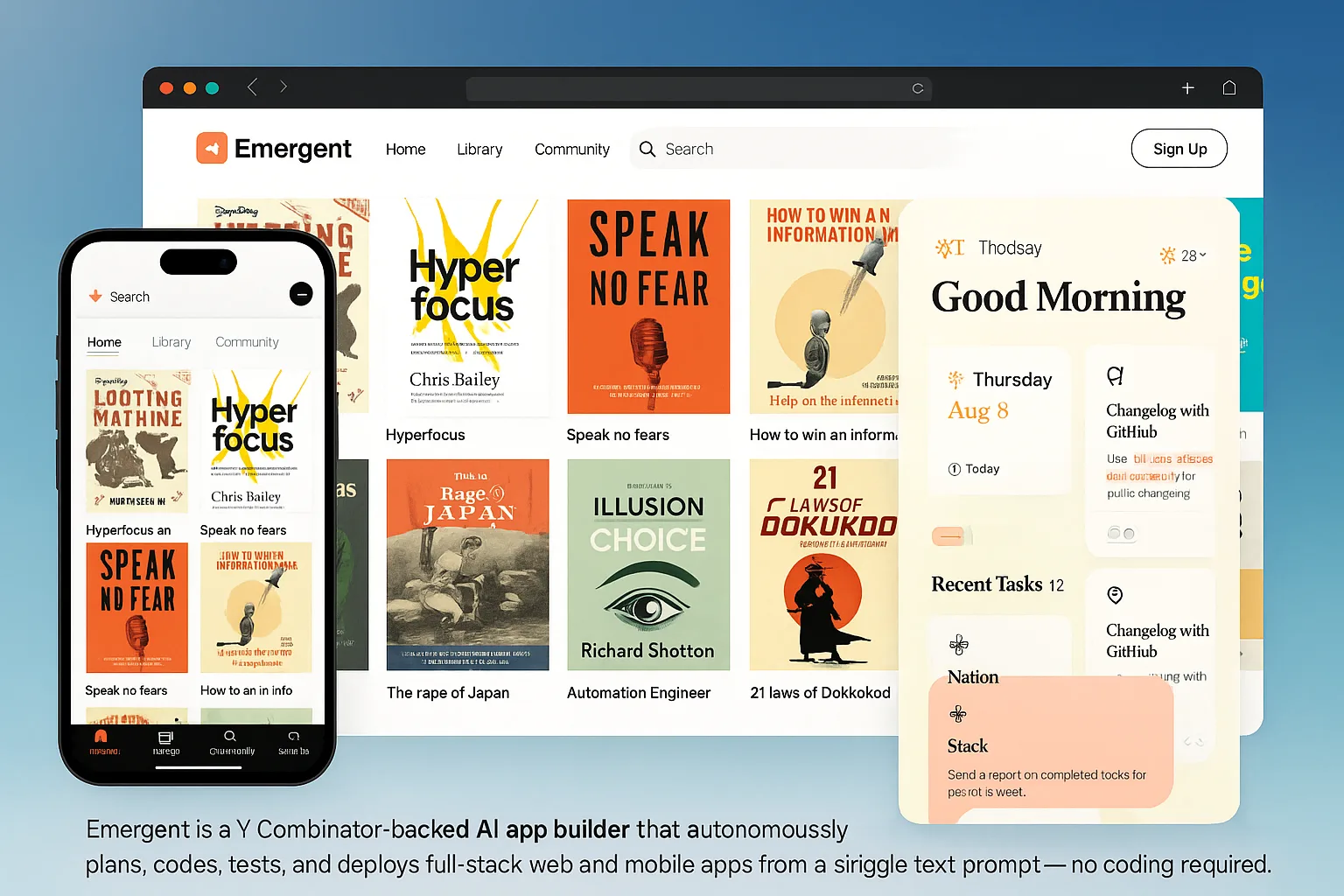Tap the library icon in phone bottom bar

(165, 737)
